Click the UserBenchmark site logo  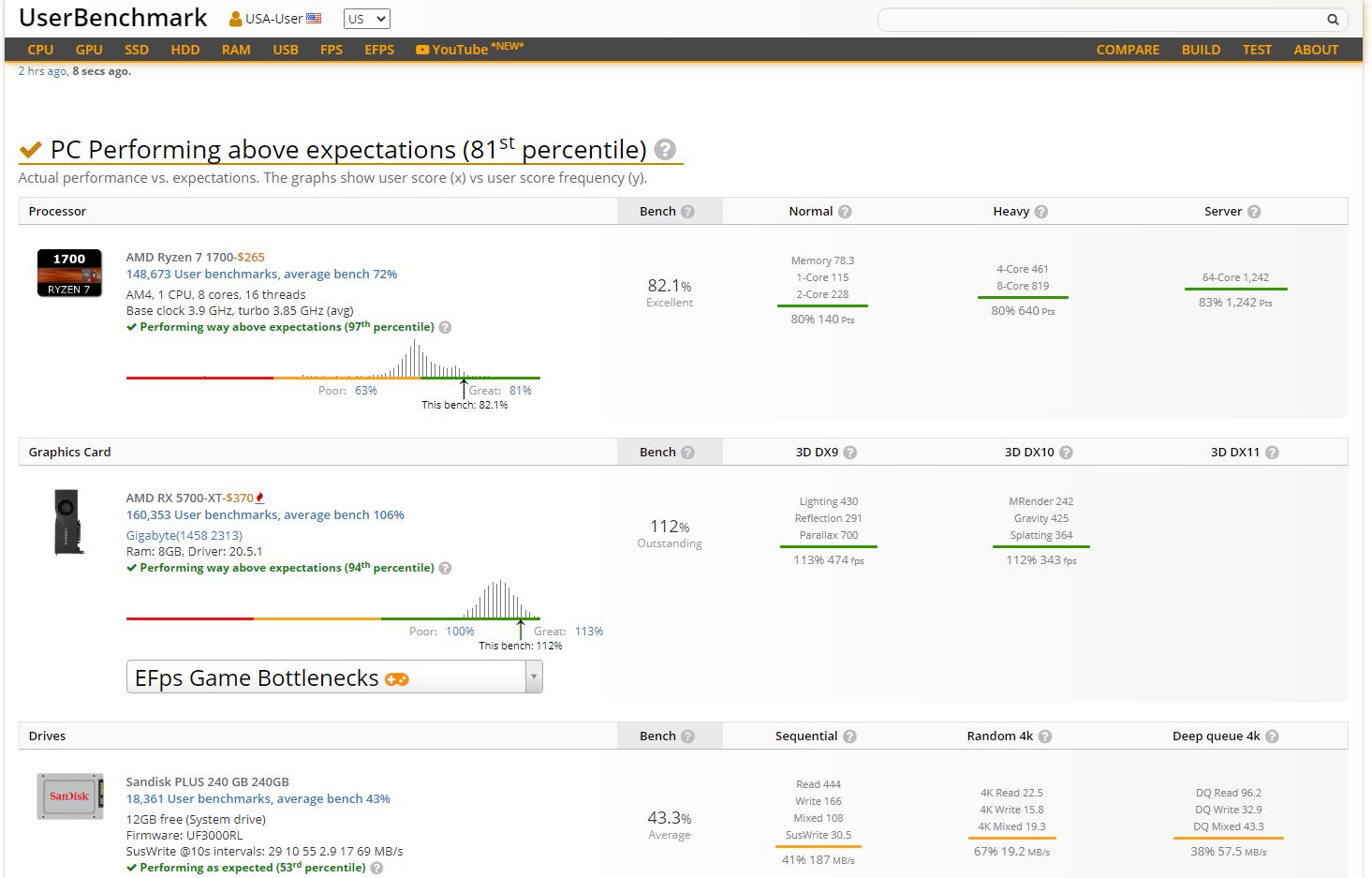click(x=113, y=18)
